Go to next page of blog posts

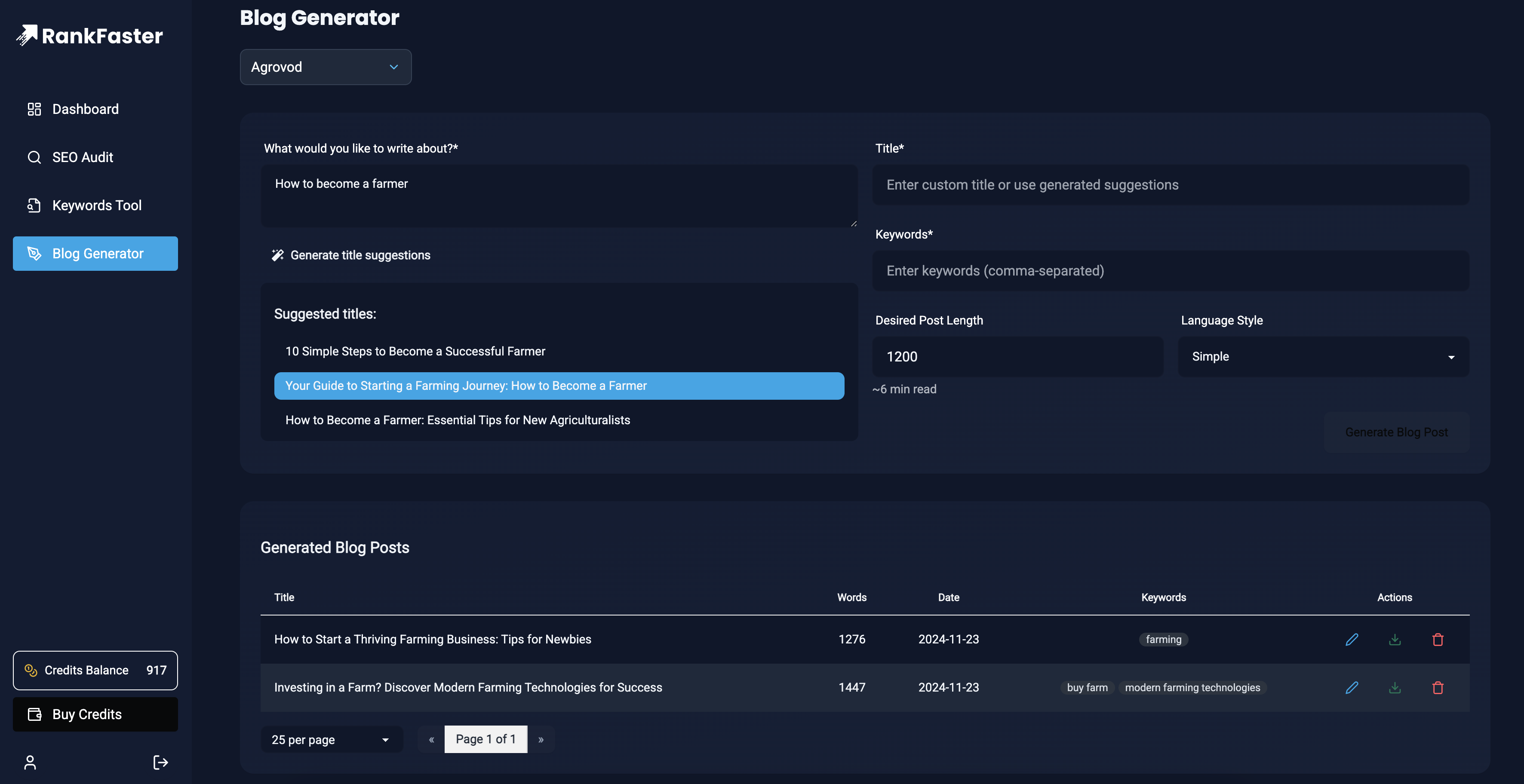[541, 739]
